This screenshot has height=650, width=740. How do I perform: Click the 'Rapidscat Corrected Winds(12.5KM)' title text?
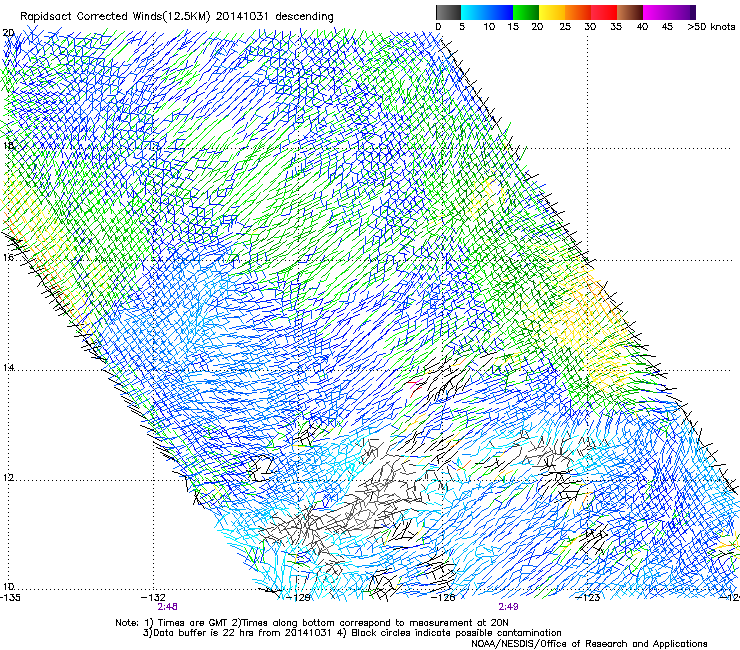[115, 17]
